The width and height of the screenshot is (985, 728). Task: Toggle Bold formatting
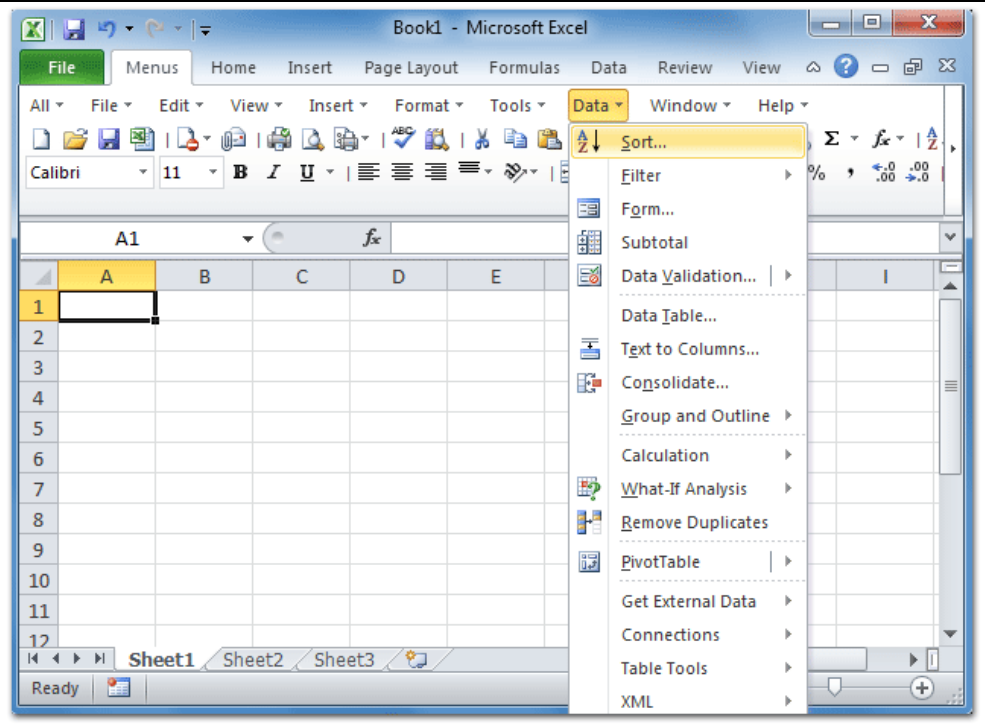(x=240, y=172)
